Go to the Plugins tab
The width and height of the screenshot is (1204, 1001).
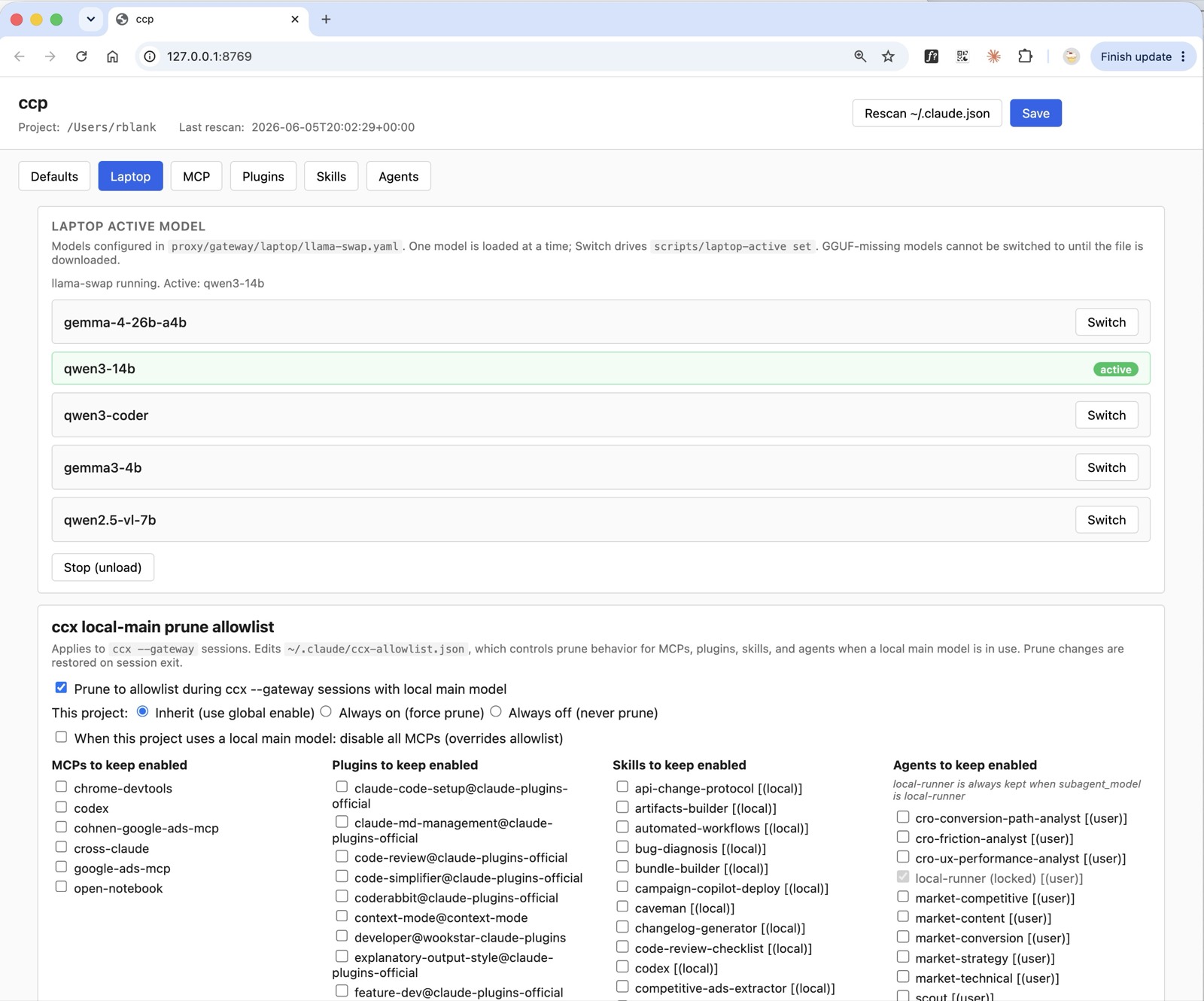263,176
